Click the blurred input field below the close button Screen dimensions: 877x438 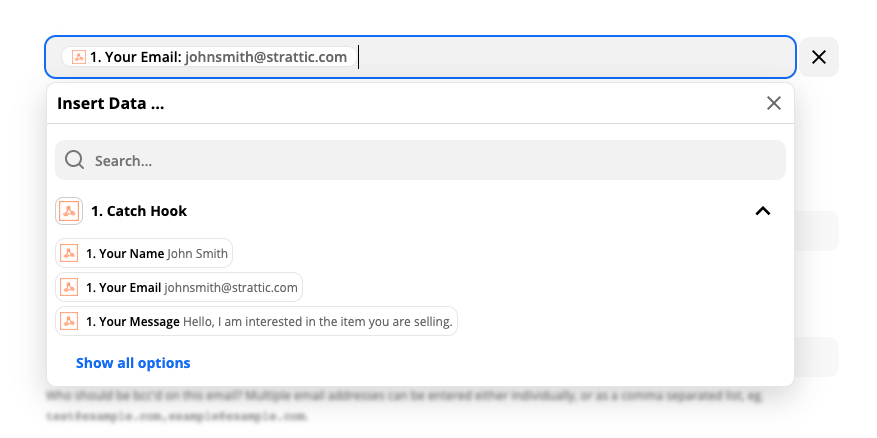(818, 230)
